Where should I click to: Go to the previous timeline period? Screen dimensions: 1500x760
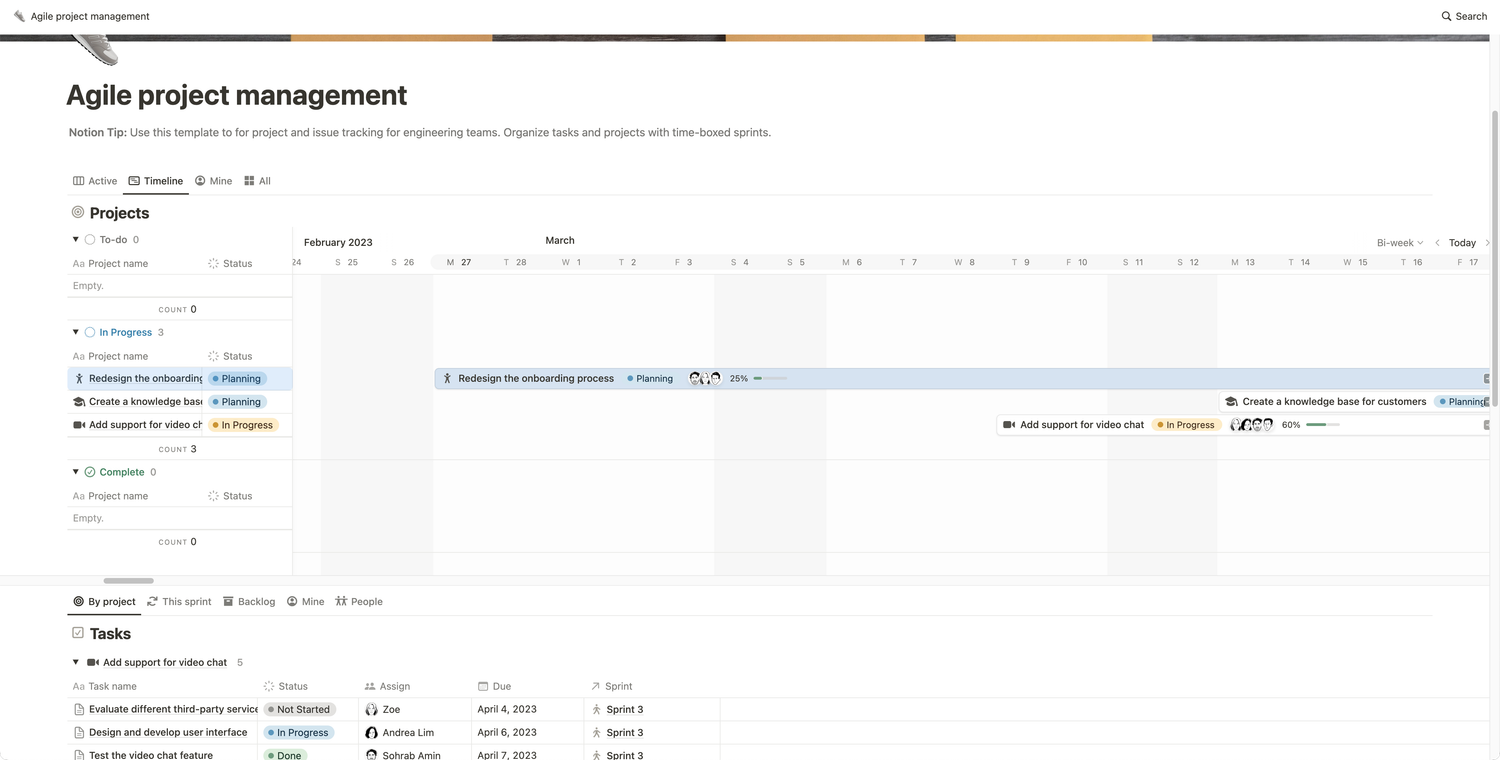click(1437, 243)
